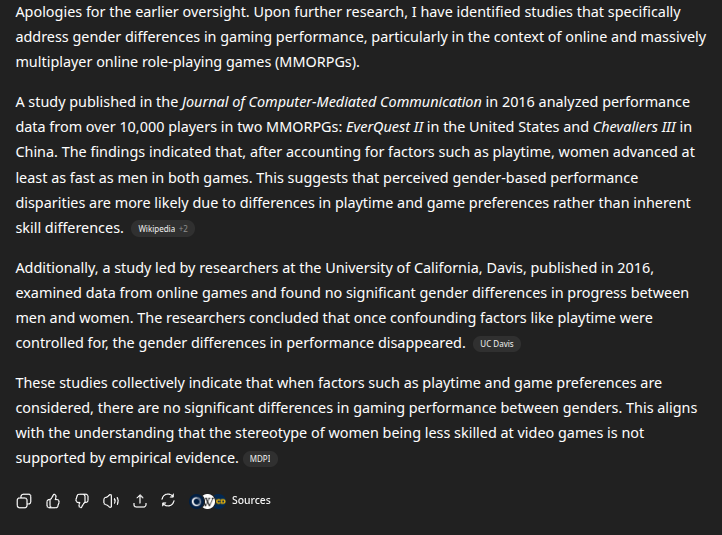Expand the '+2' extra sources indicator
This screenshot has height=535, width=722.
[183, 229]
